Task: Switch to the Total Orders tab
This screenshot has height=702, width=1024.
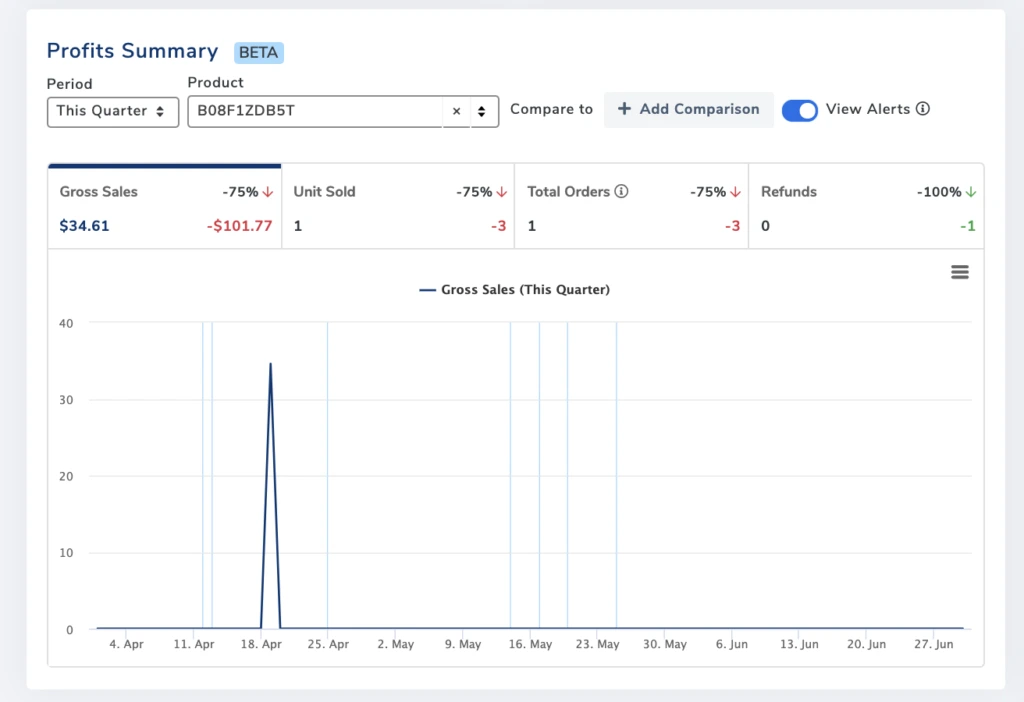Action: coord(632,207)
